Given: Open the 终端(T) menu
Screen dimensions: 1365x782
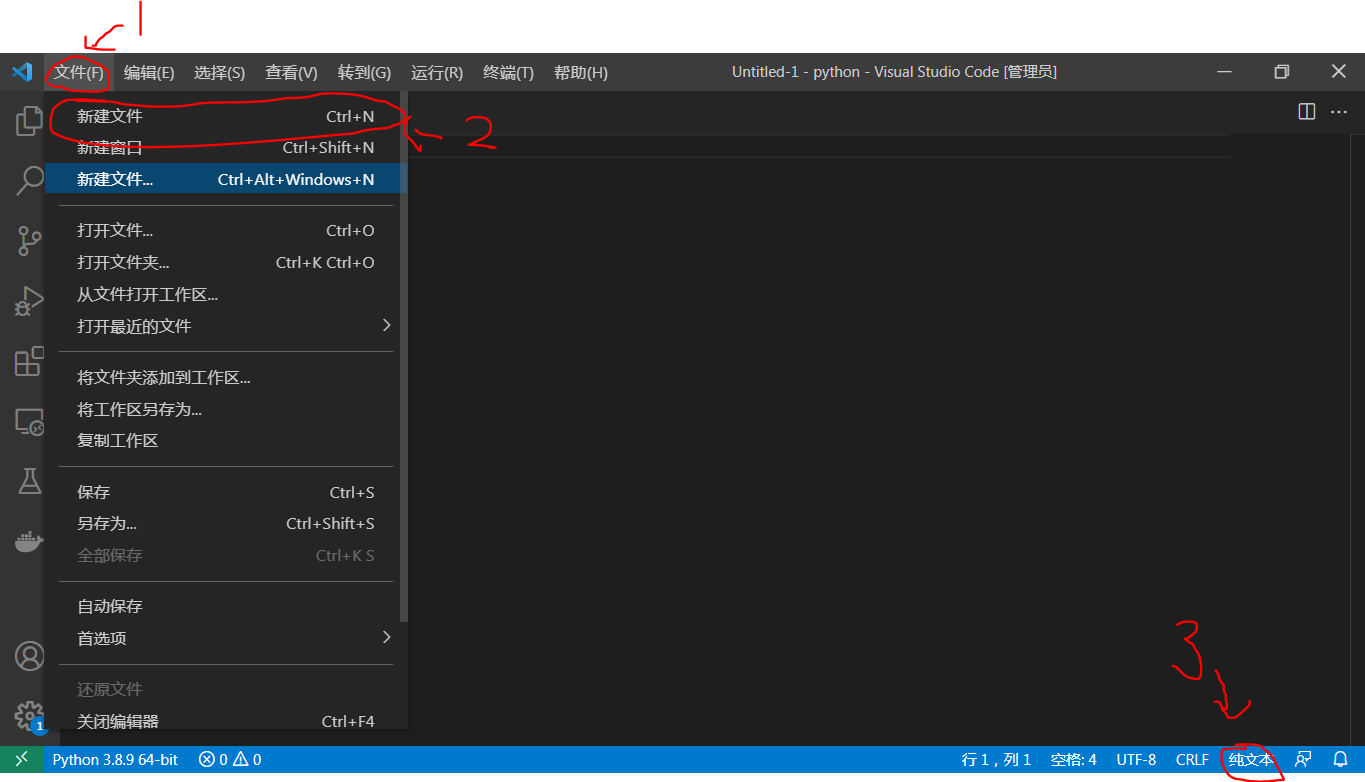Looking at the screenshot, I should pyautogui.click(x=508, y=73).
